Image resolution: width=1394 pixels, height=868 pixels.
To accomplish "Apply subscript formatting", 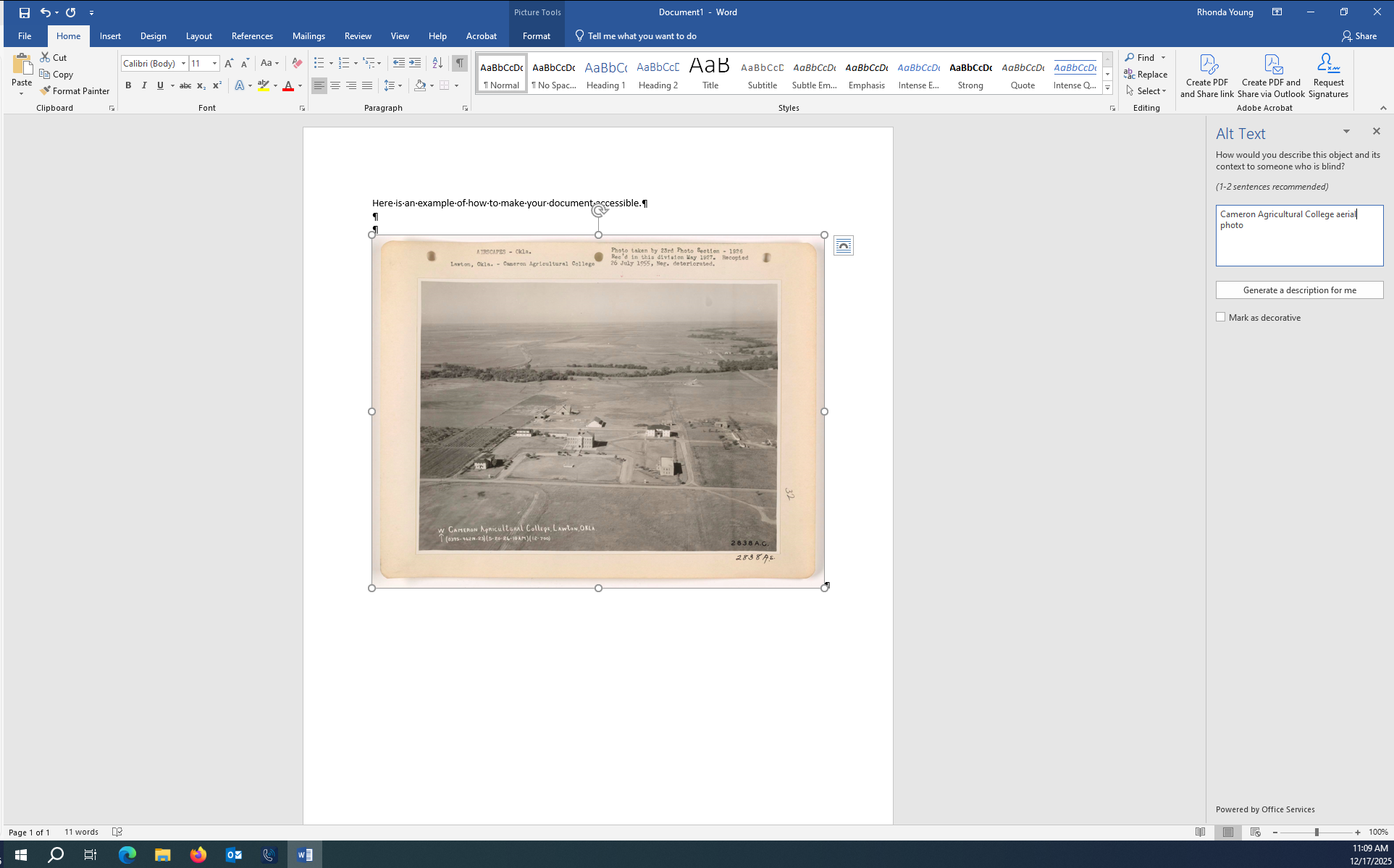I will (201, 85).
